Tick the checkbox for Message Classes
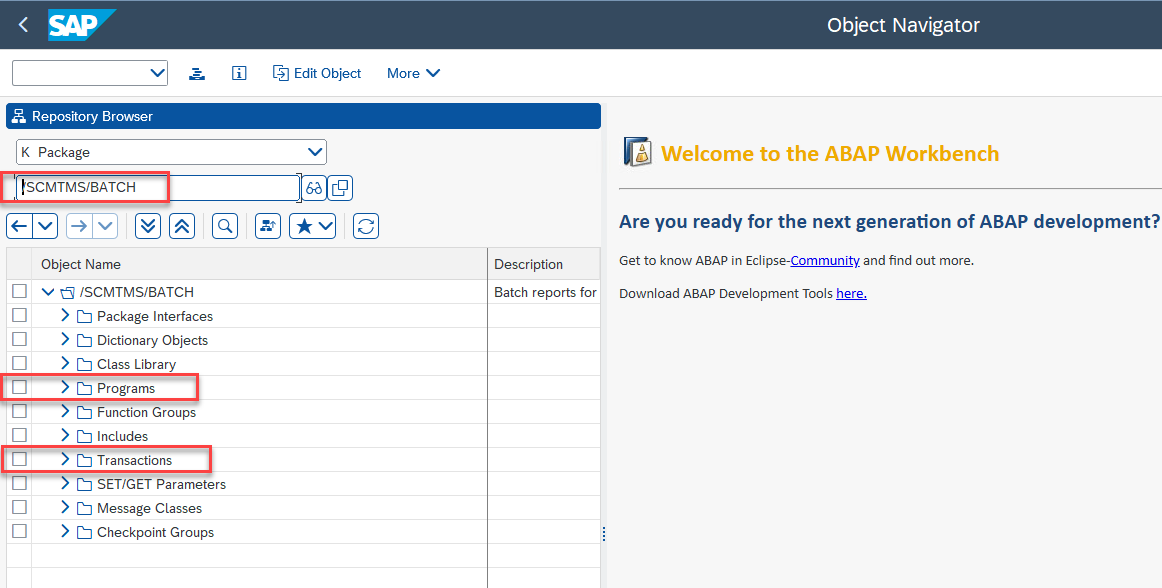This screenshot has width=1162, height=588. pyautogui.click(x=19, y=507)
